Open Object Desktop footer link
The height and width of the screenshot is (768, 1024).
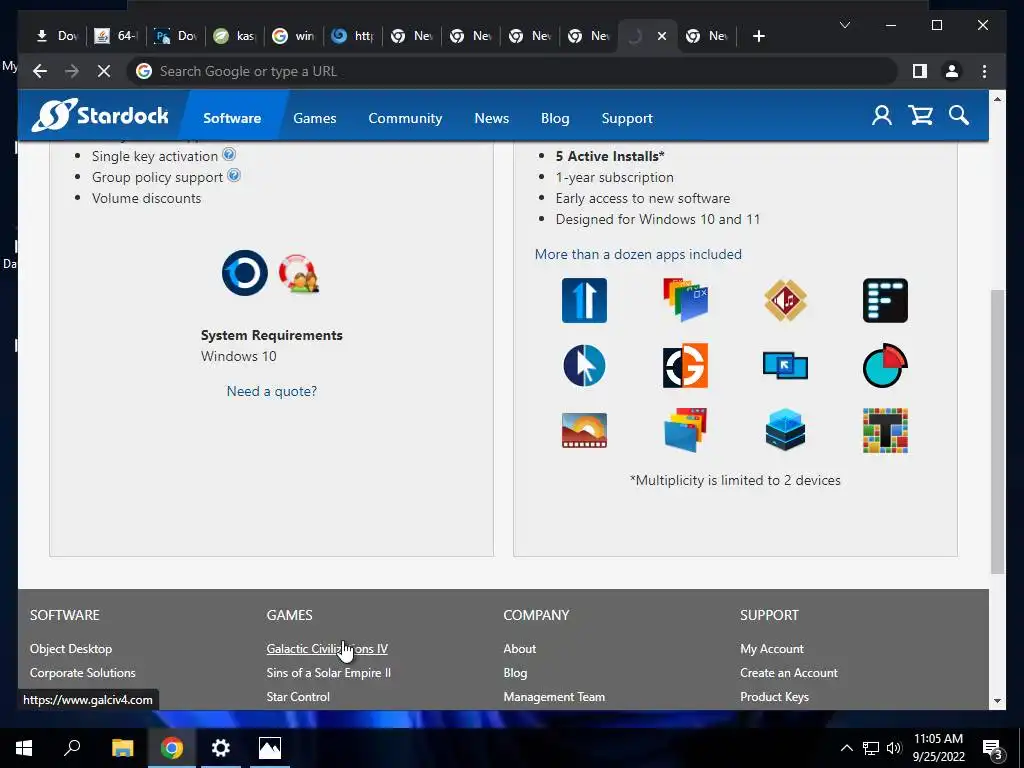[x=71, y=648]
